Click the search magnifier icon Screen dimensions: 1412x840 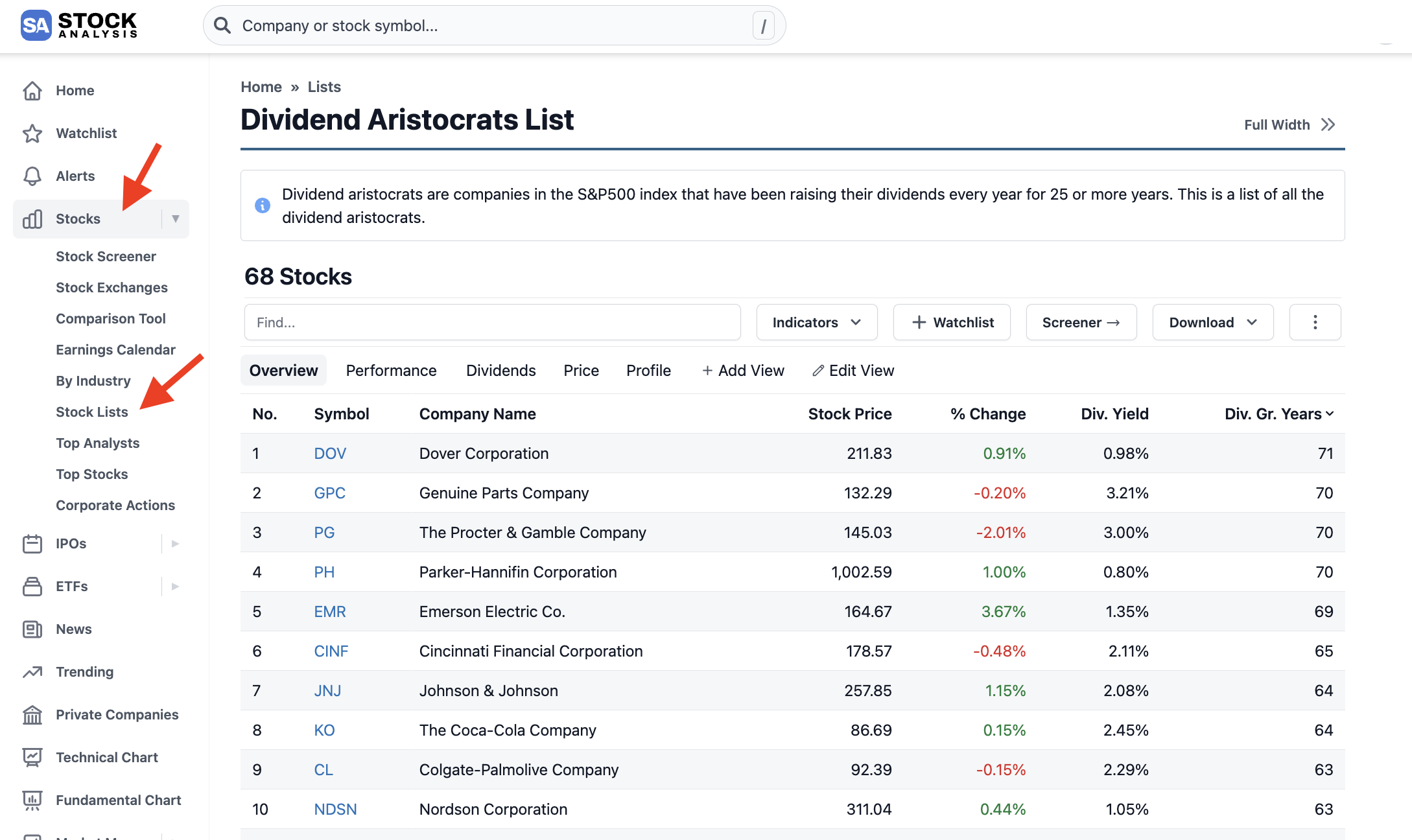click(222, 25)
